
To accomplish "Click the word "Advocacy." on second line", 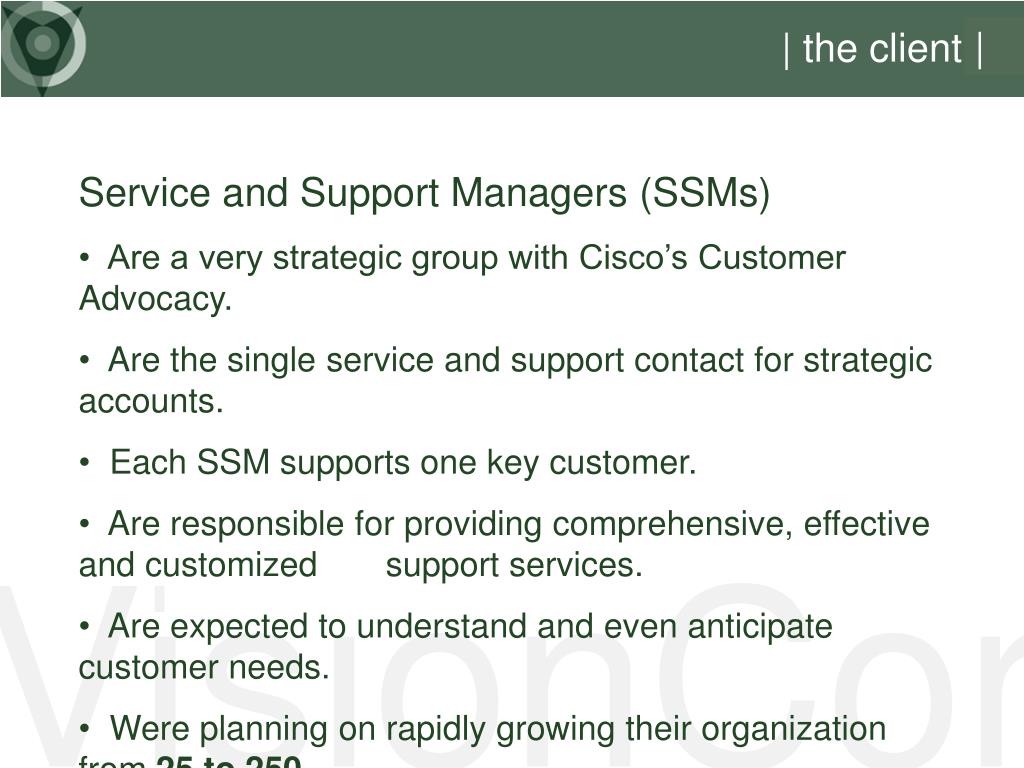I will pyautogui.click(x=155, y=299).
